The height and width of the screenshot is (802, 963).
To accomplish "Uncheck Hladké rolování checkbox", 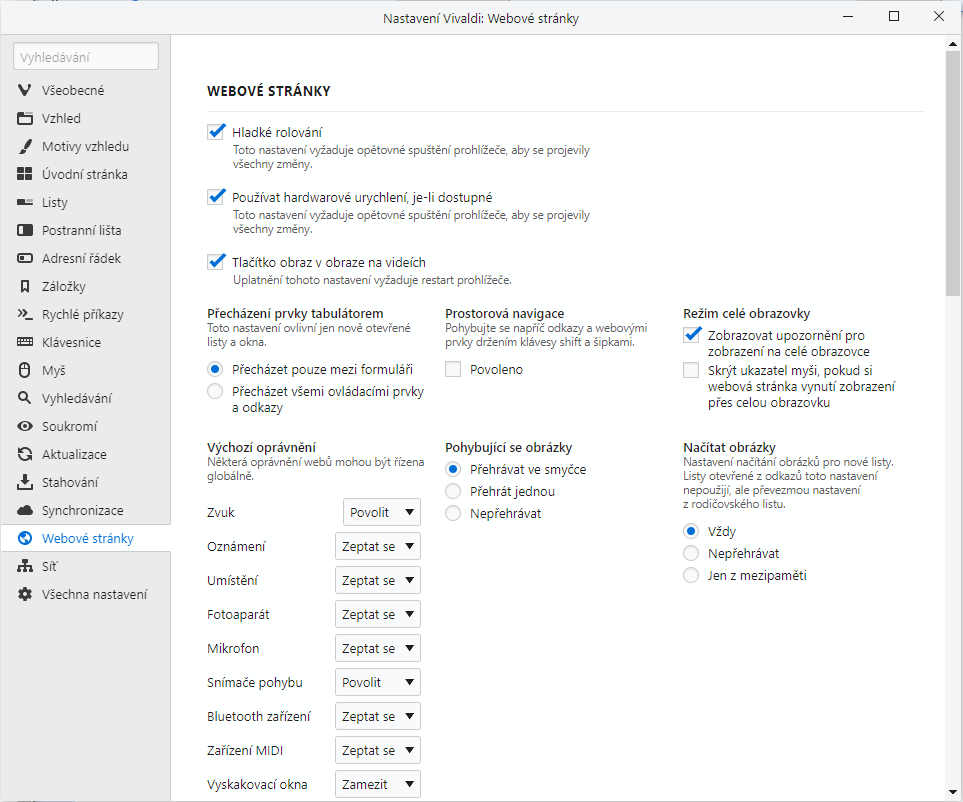I will [216, 131].
